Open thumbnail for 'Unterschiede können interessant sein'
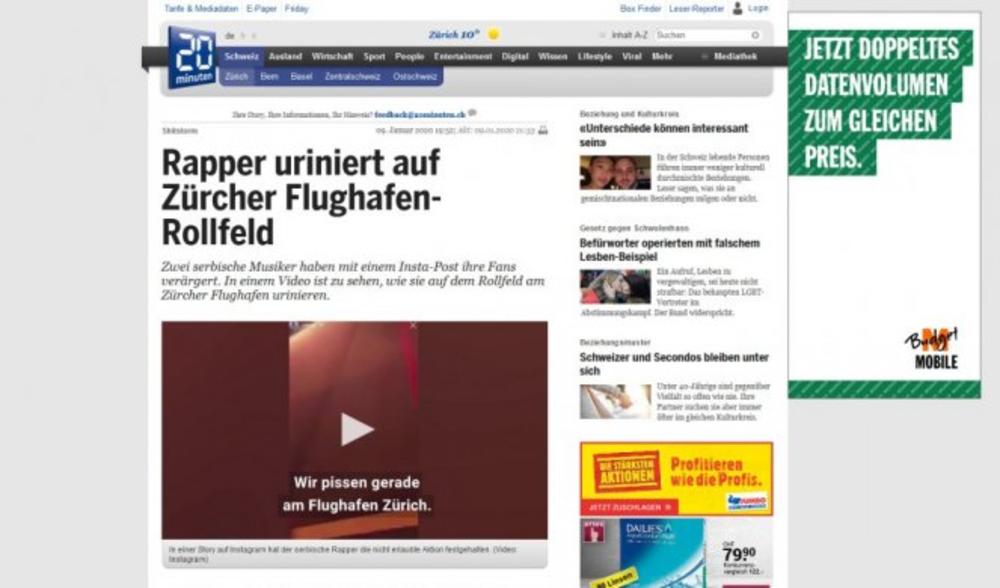This screenshot has width=1000, height=588. [x=615, y=173]
